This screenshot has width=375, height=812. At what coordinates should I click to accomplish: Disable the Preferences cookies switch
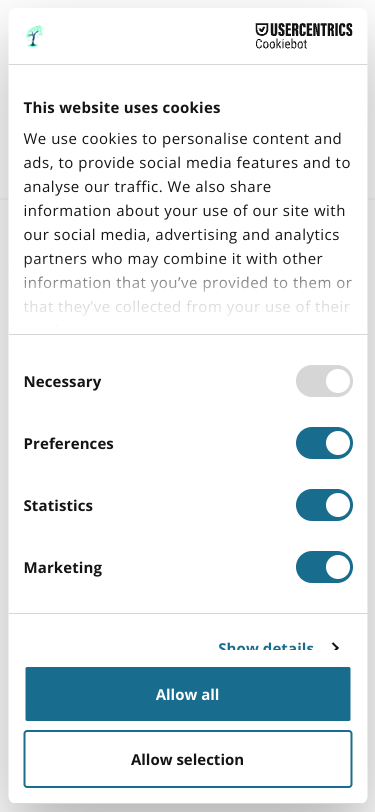click(x=324, y=443)
